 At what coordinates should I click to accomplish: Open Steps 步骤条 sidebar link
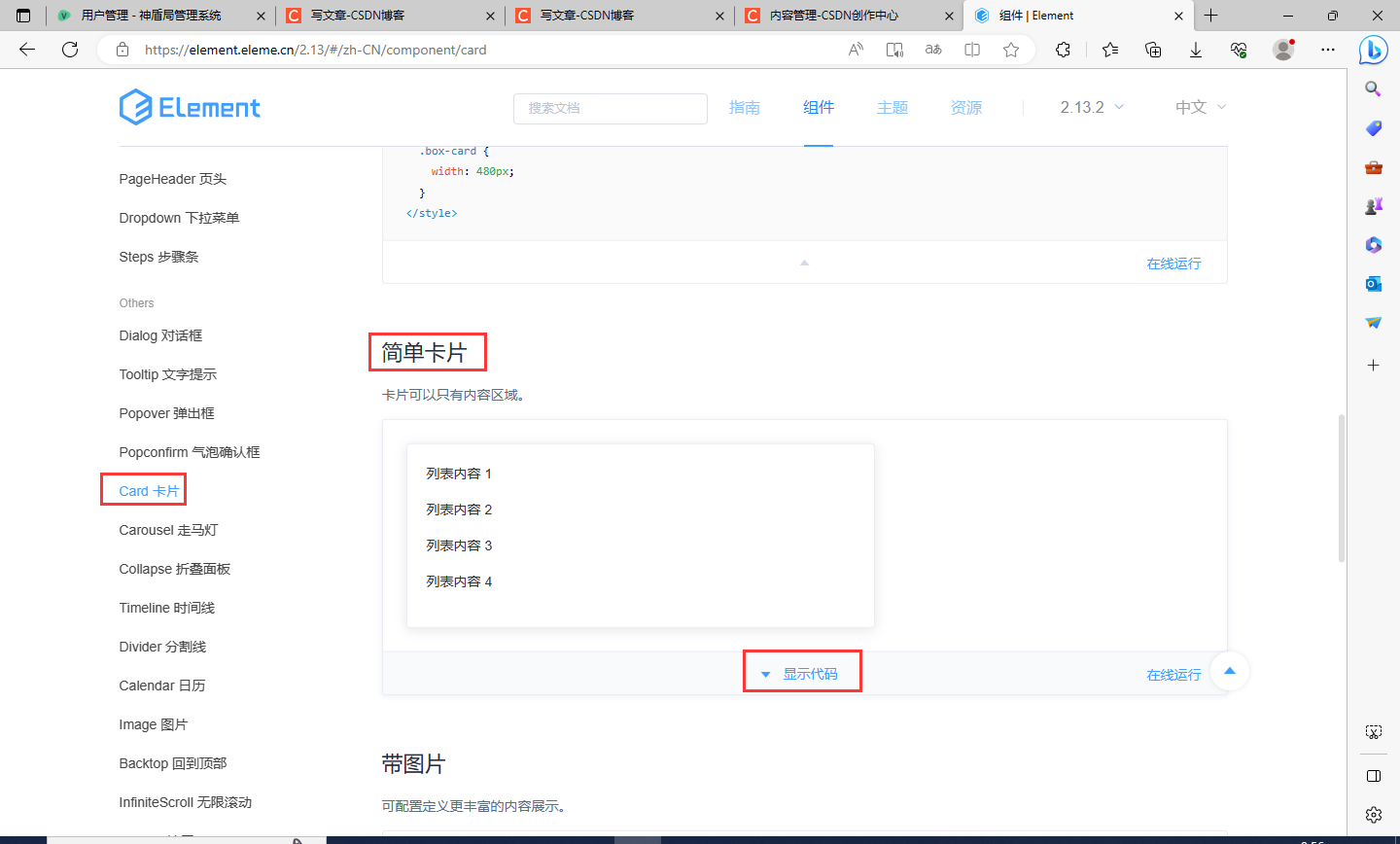pyautogui.click(x=158, y=257)
